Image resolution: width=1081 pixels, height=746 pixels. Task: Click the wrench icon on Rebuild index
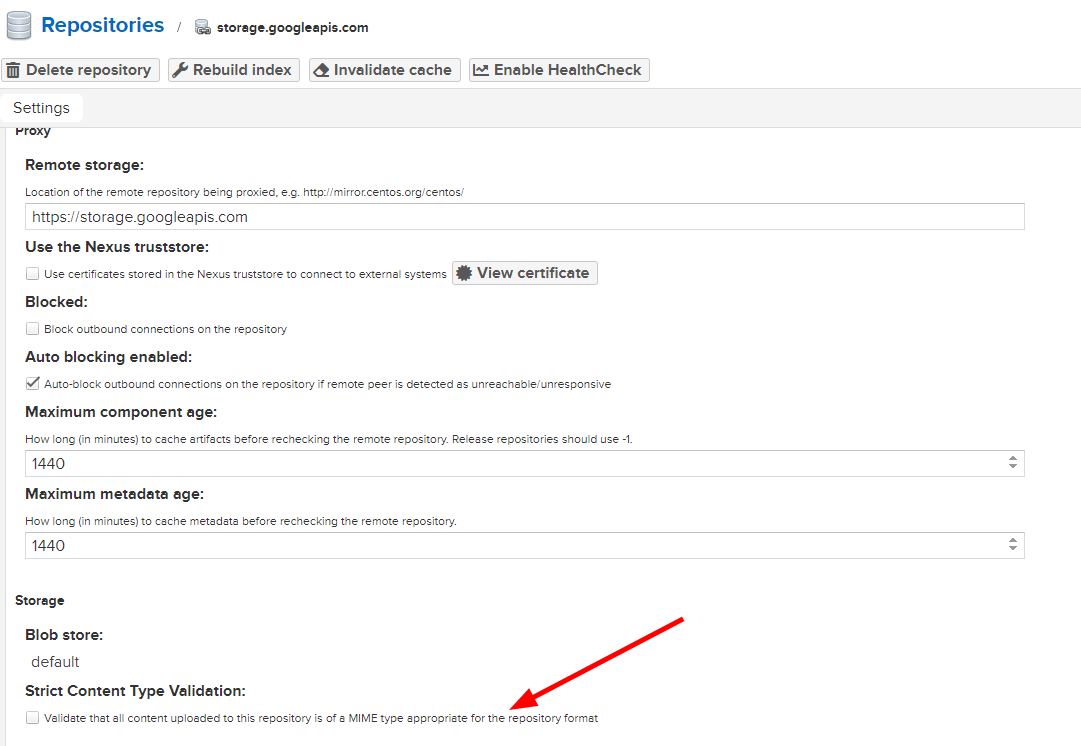[x=180, y=70]
